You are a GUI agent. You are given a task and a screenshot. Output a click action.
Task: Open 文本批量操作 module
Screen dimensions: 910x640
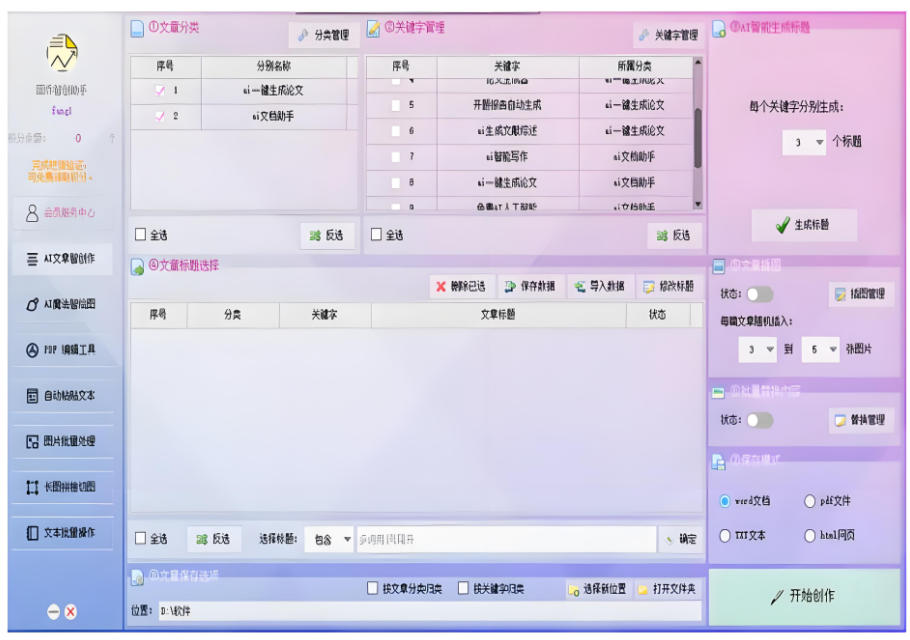(62, 533)
